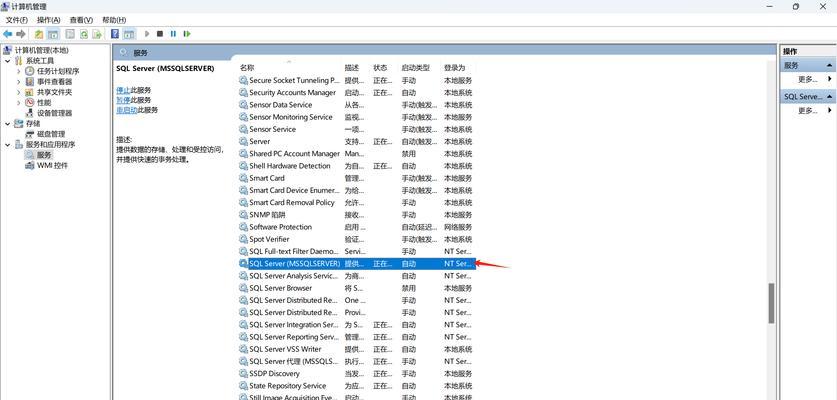
Task: Click gear icon of Secure Socket Tunneling row
Action: (243, 80)
